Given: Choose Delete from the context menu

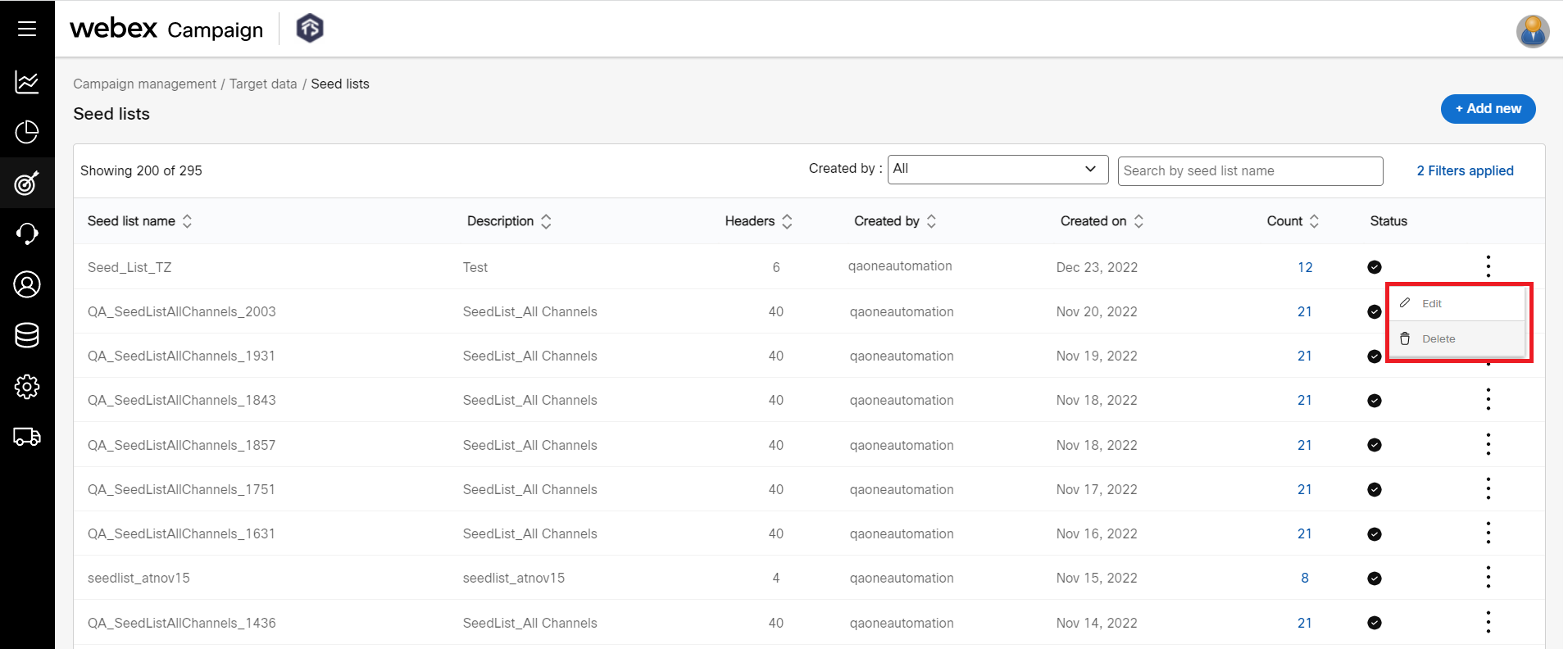Looking at the screenshot, I should (x=1457, y=338).
